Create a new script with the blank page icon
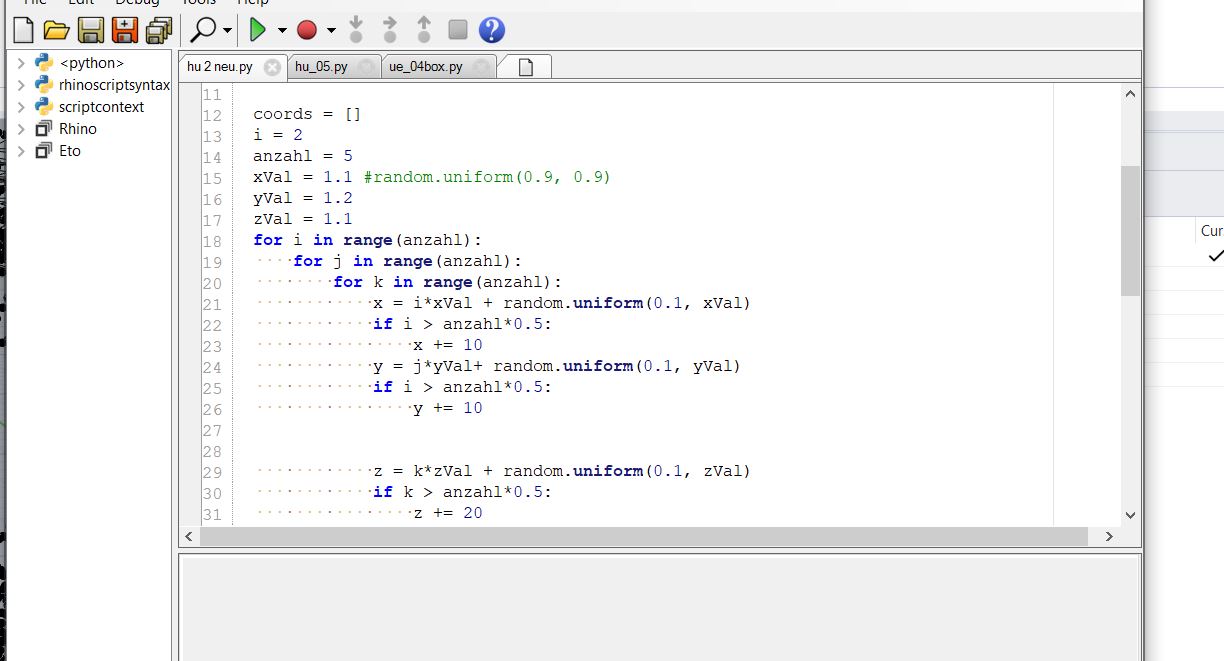The image size is (1224, 661). coord(21,30)
